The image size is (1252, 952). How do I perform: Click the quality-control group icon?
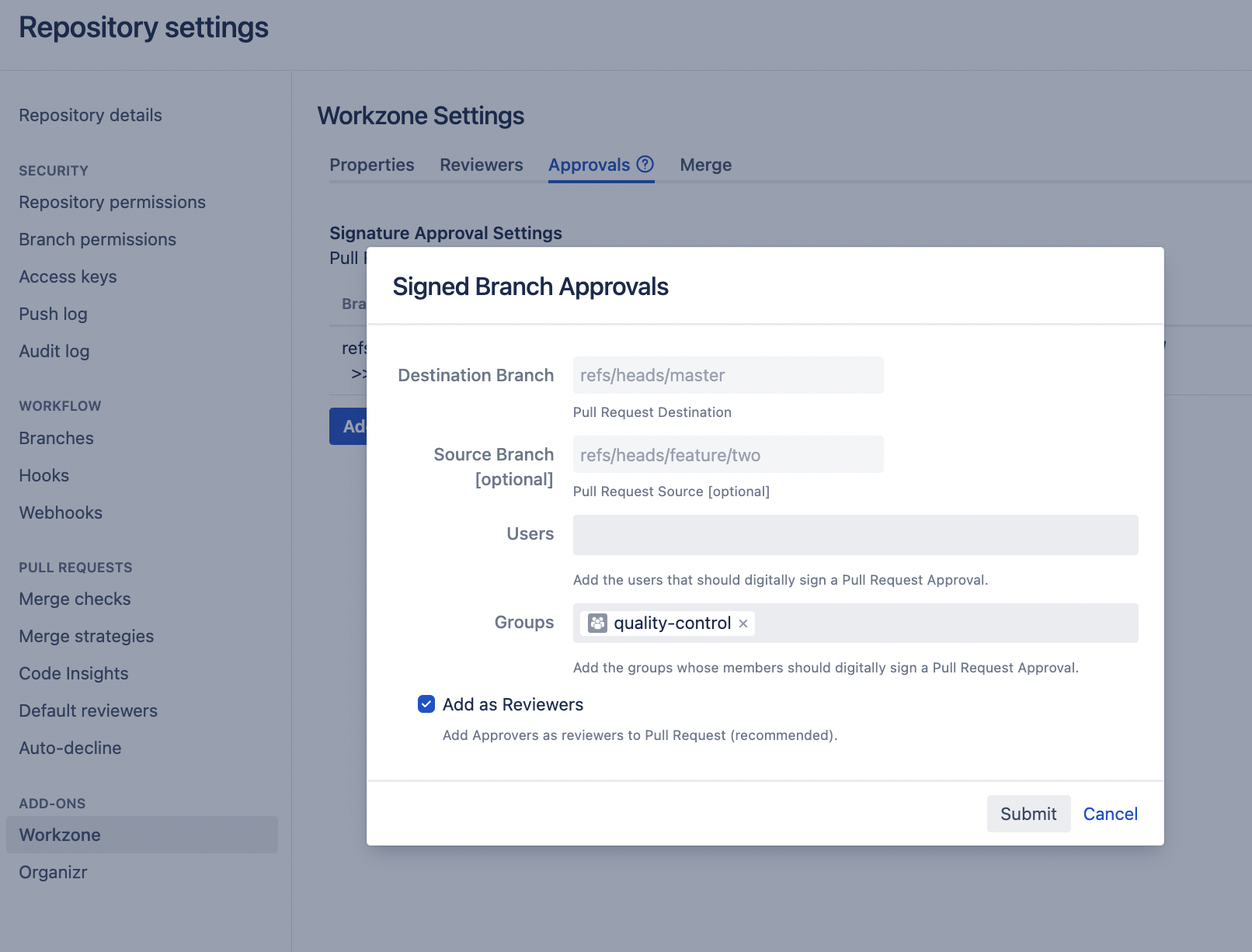click(x=597, y=623)
